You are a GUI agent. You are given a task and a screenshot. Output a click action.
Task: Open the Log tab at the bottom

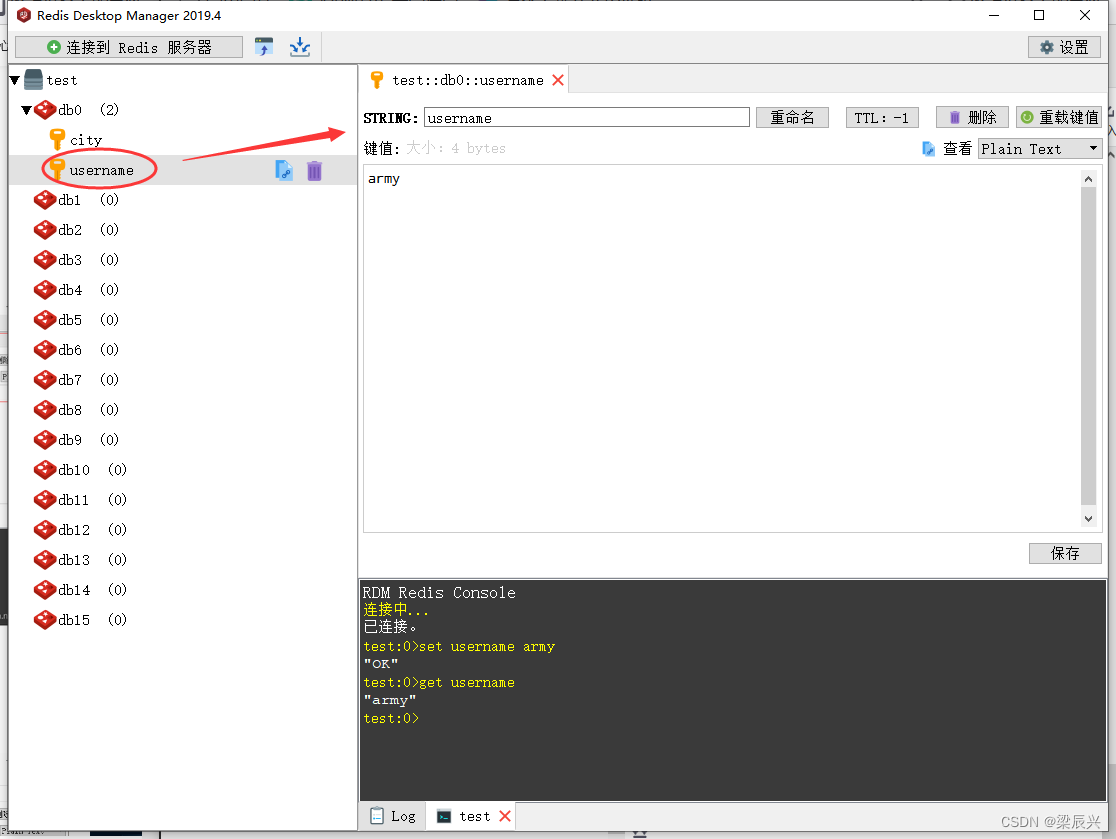(394, 816)
